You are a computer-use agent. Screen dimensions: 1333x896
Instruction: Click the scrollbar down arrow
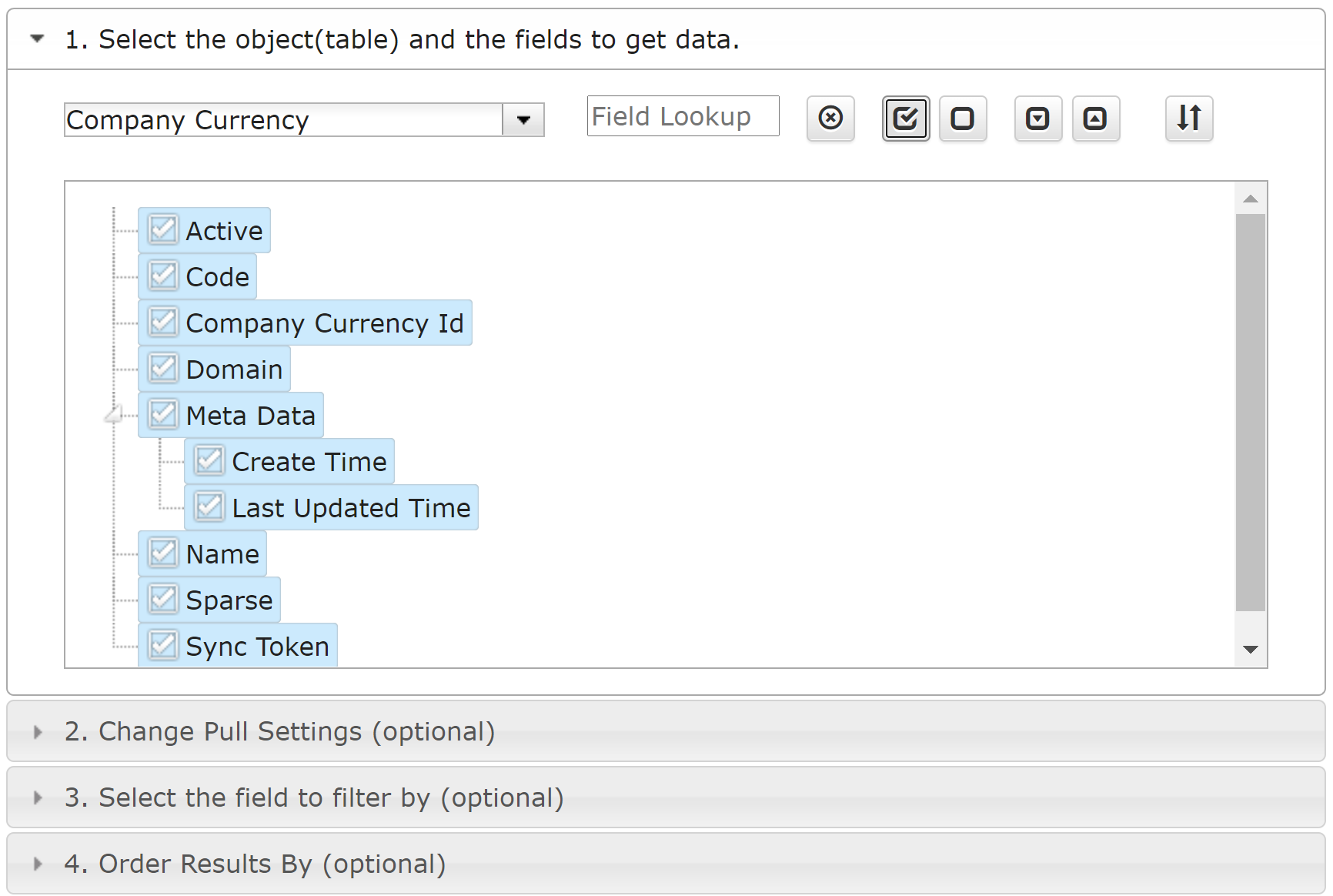[x=1251, y=649]
